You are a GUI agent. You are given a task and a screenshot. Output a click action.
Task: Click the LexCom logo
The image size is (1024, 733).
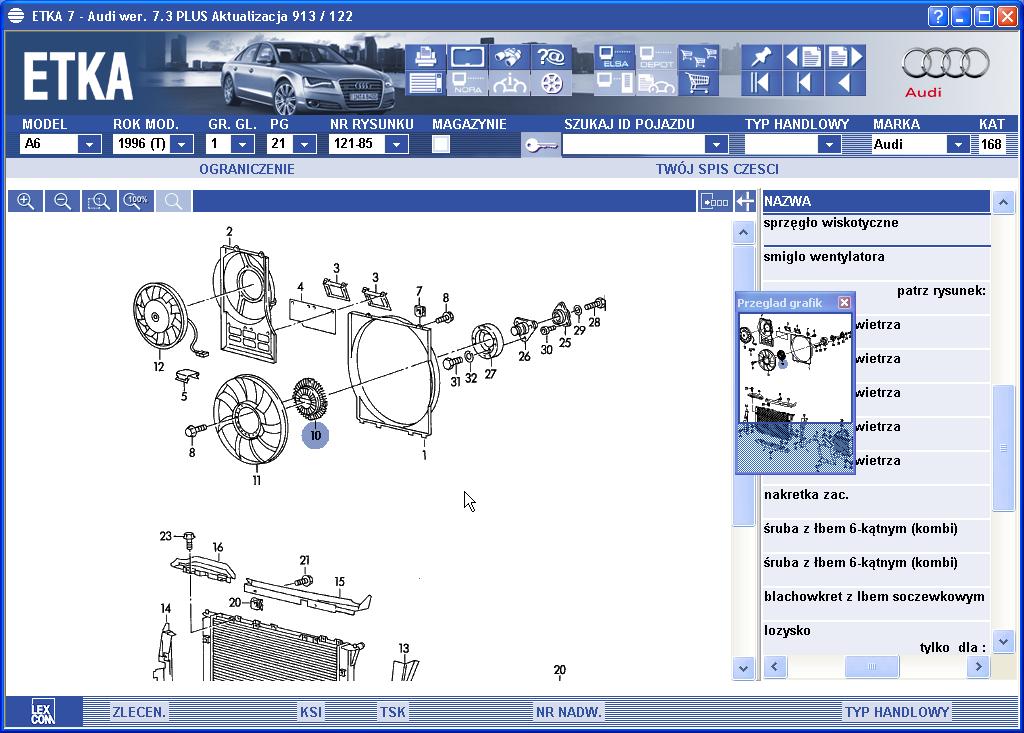point(43,711)
